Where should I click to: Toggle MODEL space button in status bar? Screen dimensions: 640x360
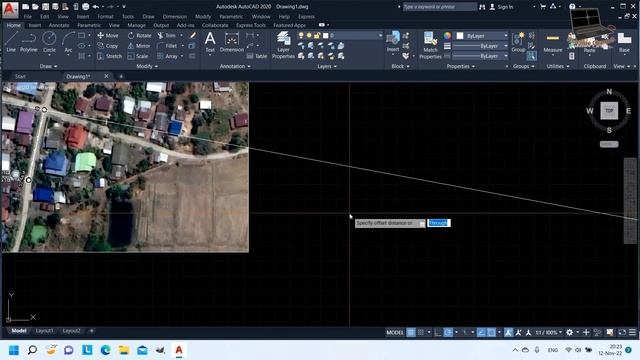[x=395, y=333]
